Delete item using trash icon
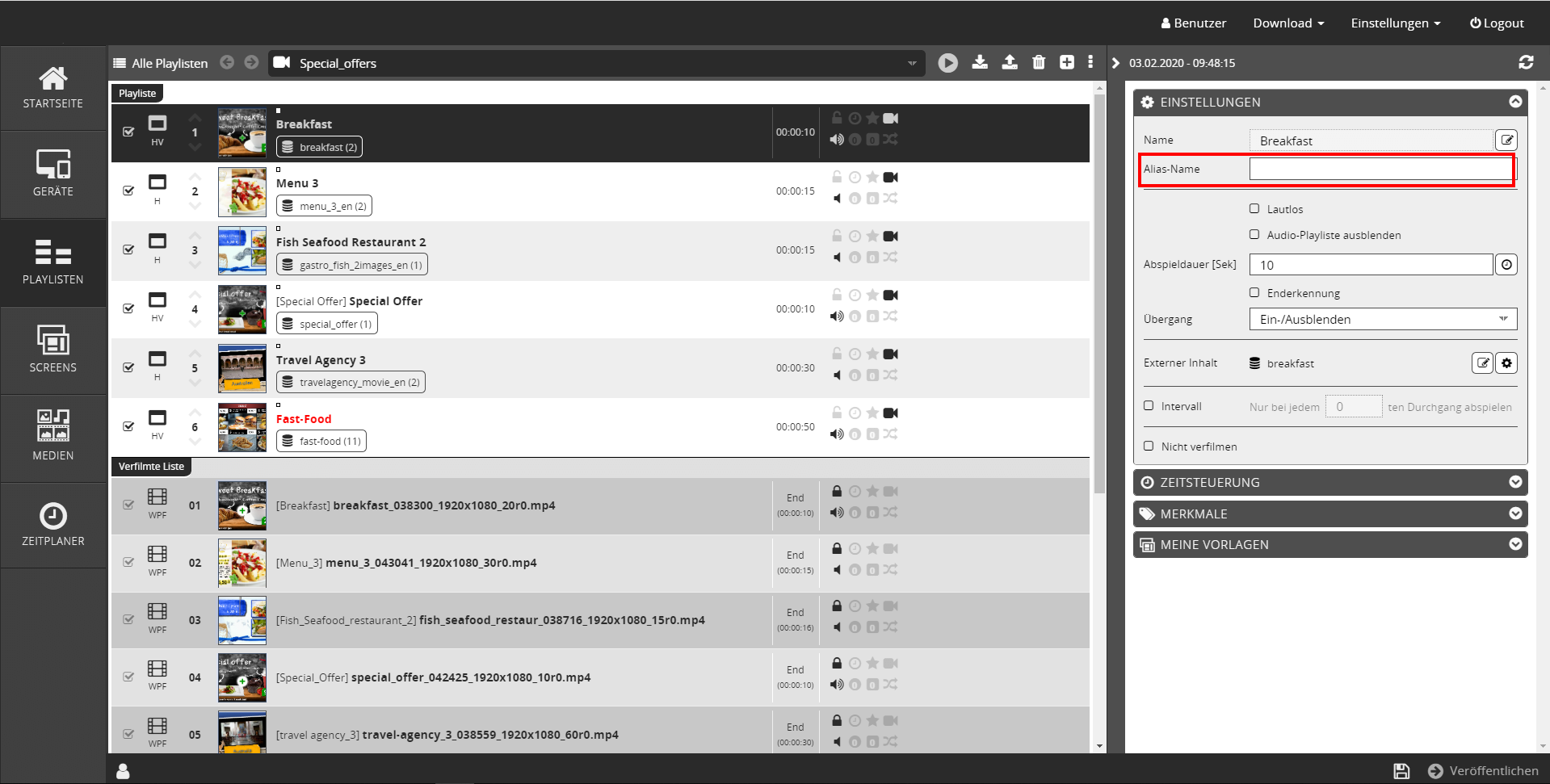 coord(1039,62)
